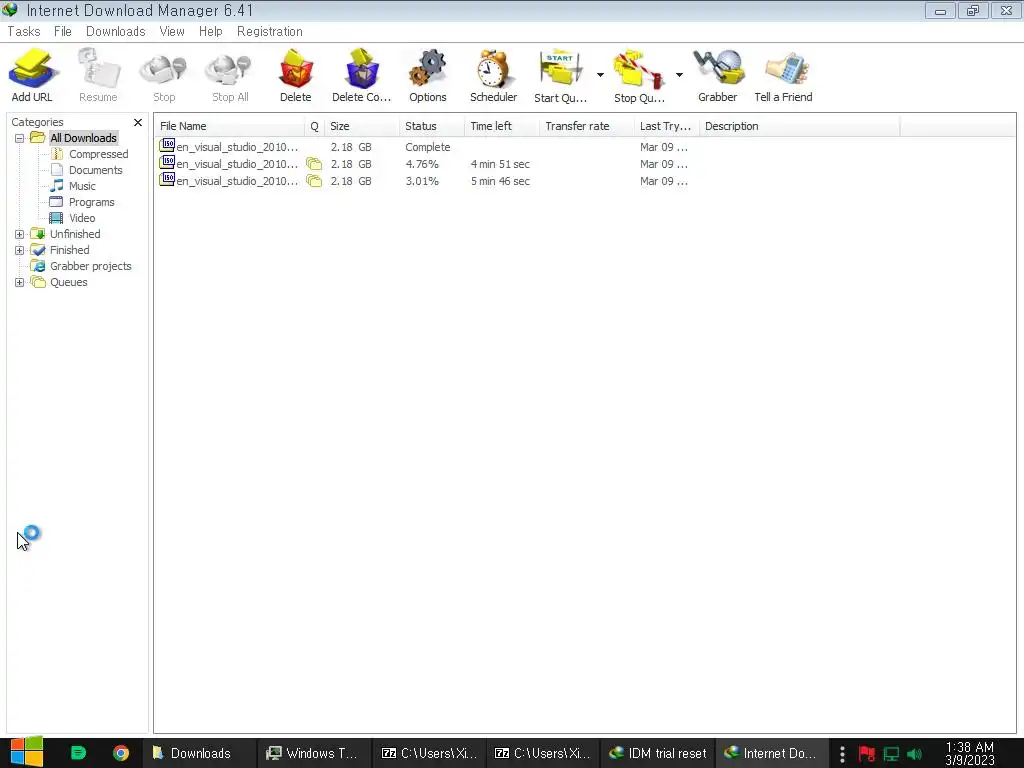The image size is (1024, 768).
Task: Click the Stop toolbar icon
Action: click(x=163, y=69)
